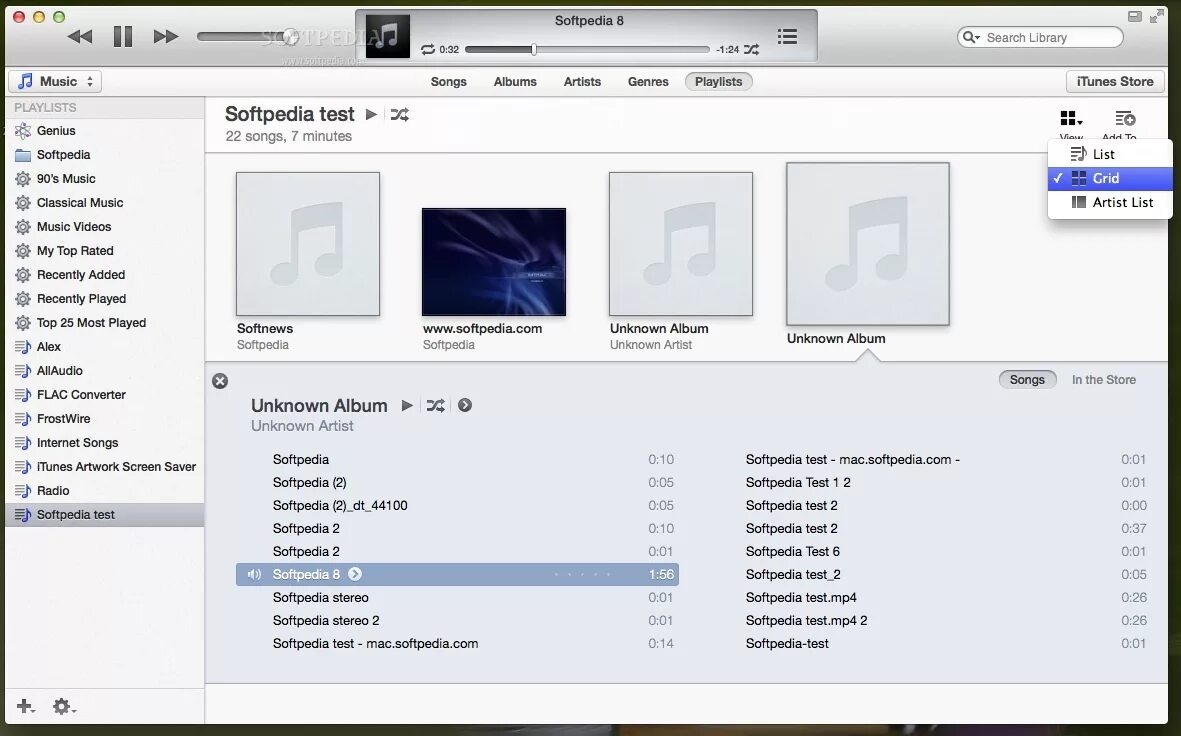Open the View options grid icon
The height and width of the screenshot is (736, 1181).
[1071, 119]
